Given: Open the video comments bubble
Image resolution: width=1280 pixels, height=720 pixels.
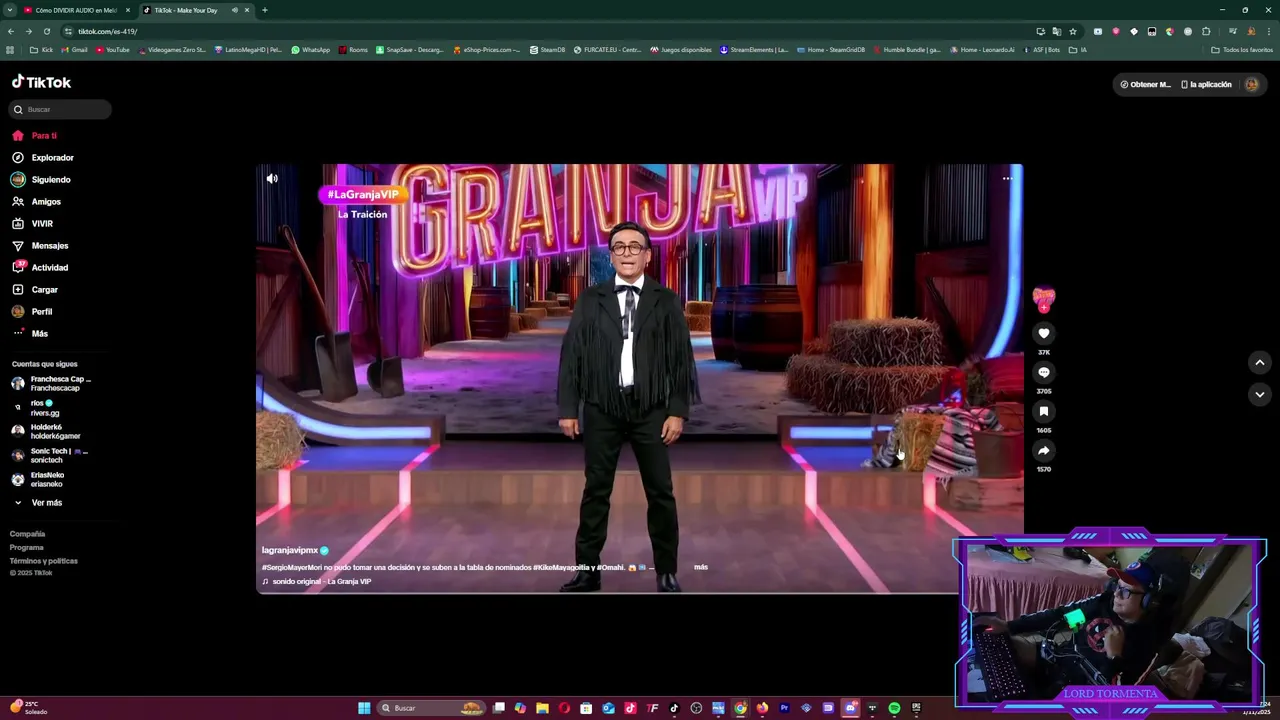Looking at the screenshot, I should point(1044,372).
